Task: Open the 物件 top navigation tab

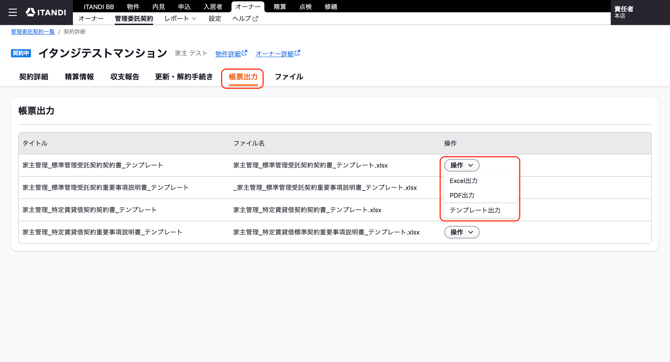Action: (x=133, y=7)
